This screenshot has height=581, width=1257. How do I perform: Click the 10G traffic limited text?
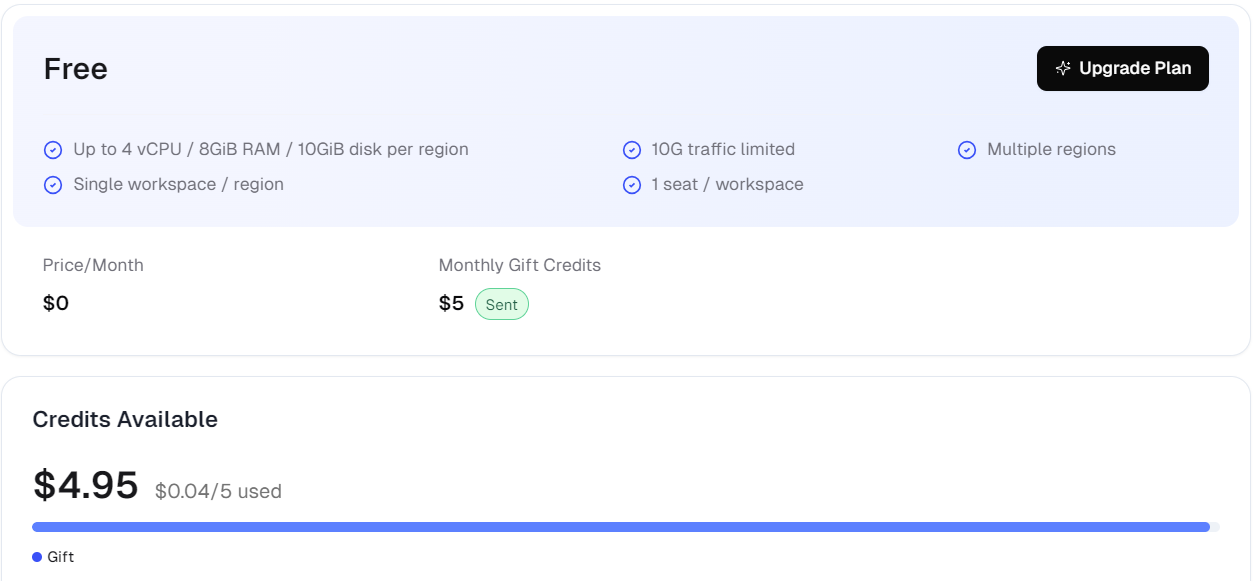723,149
